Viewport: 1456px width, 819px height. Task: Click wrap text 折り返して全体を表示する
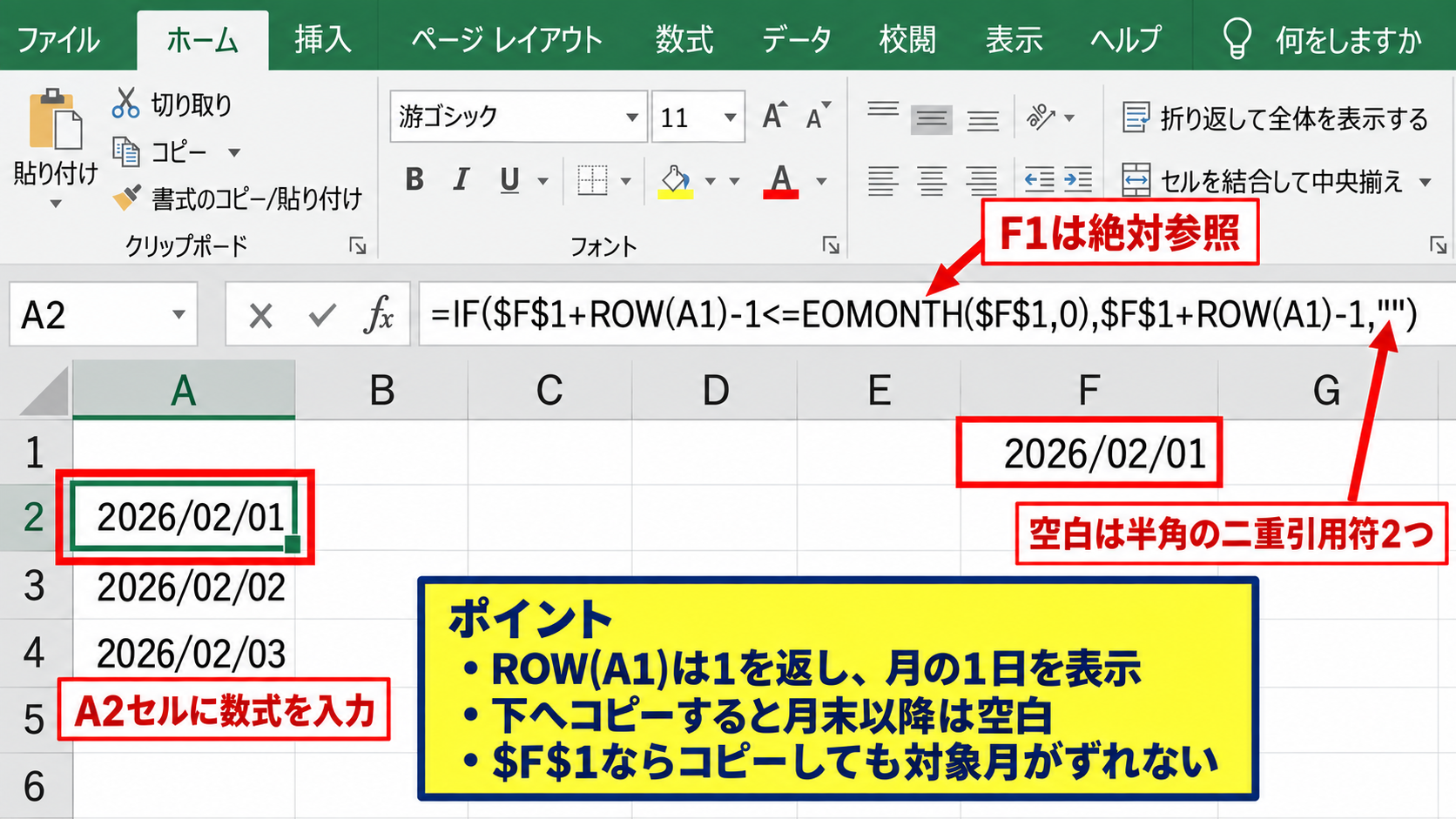(1276, 117)
